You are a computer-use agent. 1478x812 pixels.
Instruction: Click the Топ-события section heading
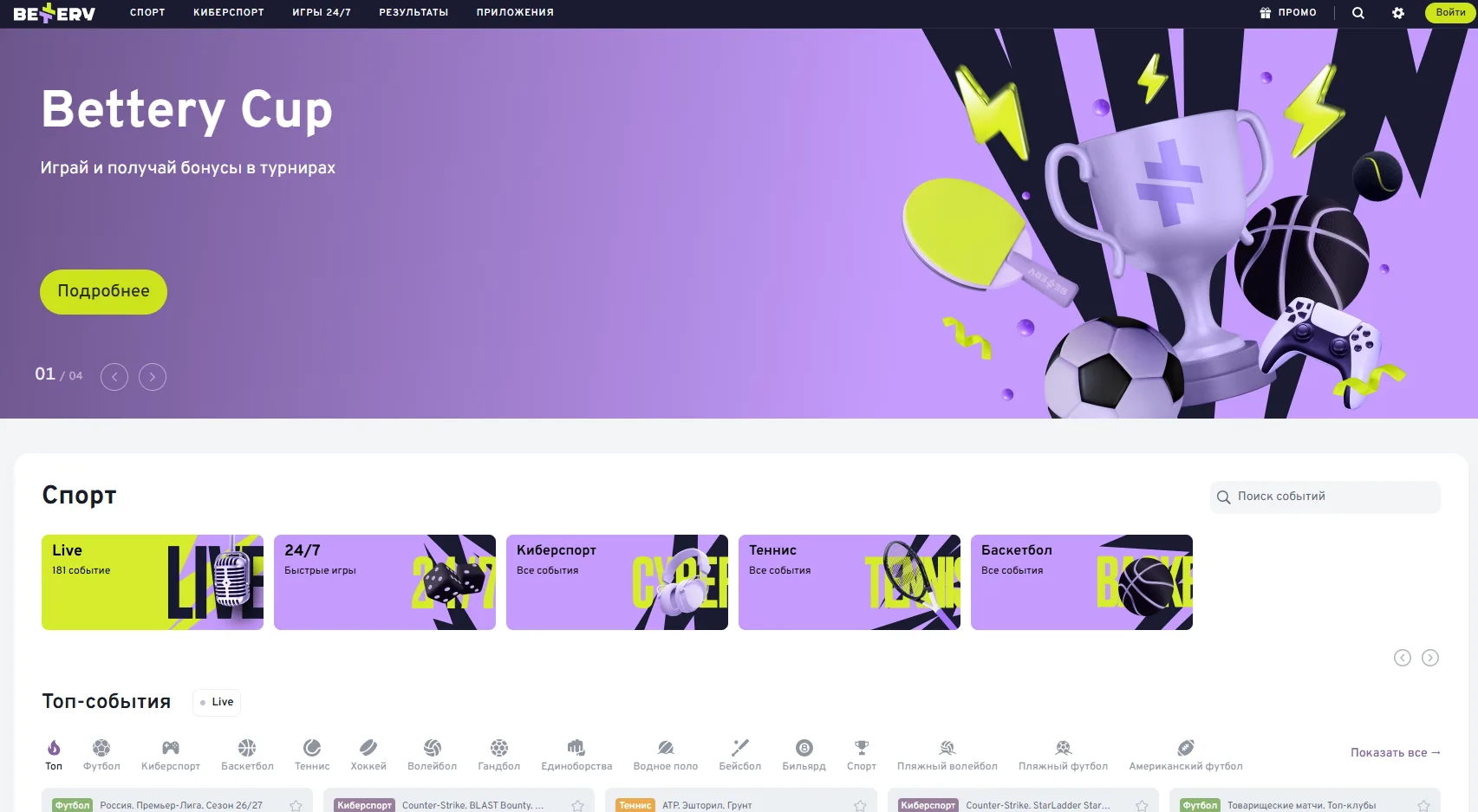[107, 701]
